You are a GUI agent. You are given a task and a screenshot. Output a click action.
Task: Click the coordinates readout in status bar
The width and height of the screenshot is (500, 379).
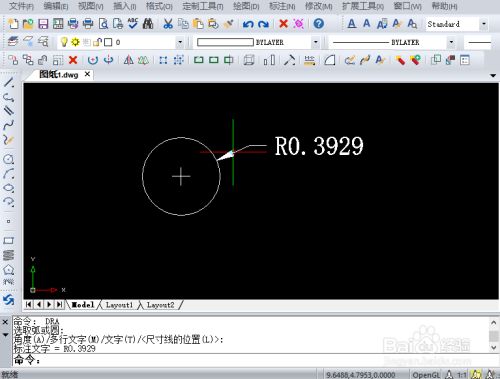pyautogui.click(x=361, y=375)
